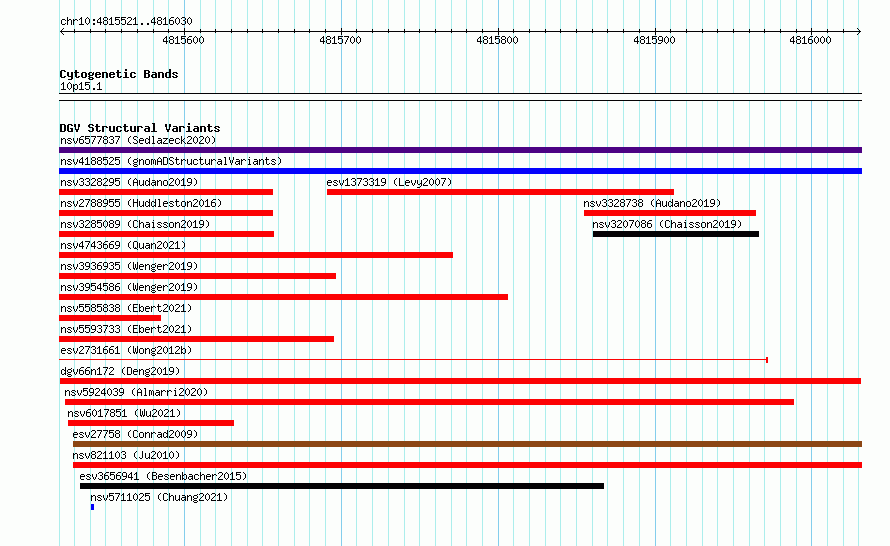
Task: Select the black nsv3207086 variant bar
Action: click(676, 234)
